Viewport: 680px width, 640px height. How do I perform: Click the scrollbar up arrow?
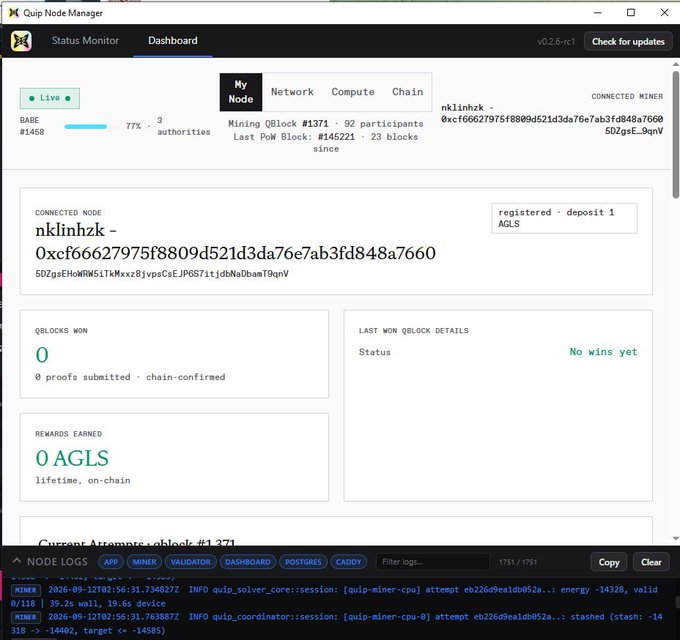676,64
